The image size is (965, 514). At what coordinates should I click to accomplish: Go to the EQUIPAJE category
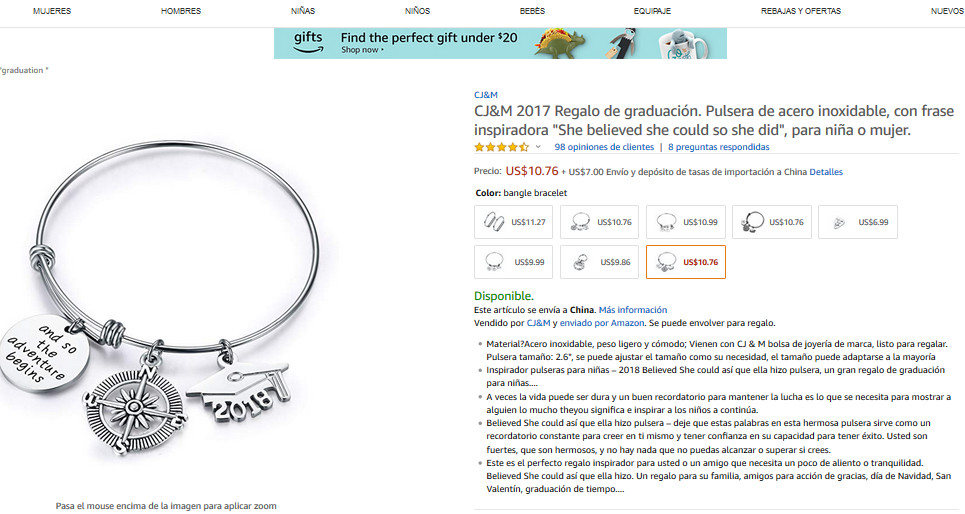pos(652,11)
